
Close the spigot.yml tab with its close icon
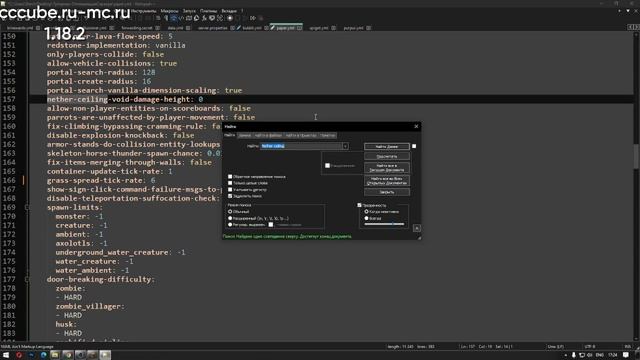(x=333, y=28)
